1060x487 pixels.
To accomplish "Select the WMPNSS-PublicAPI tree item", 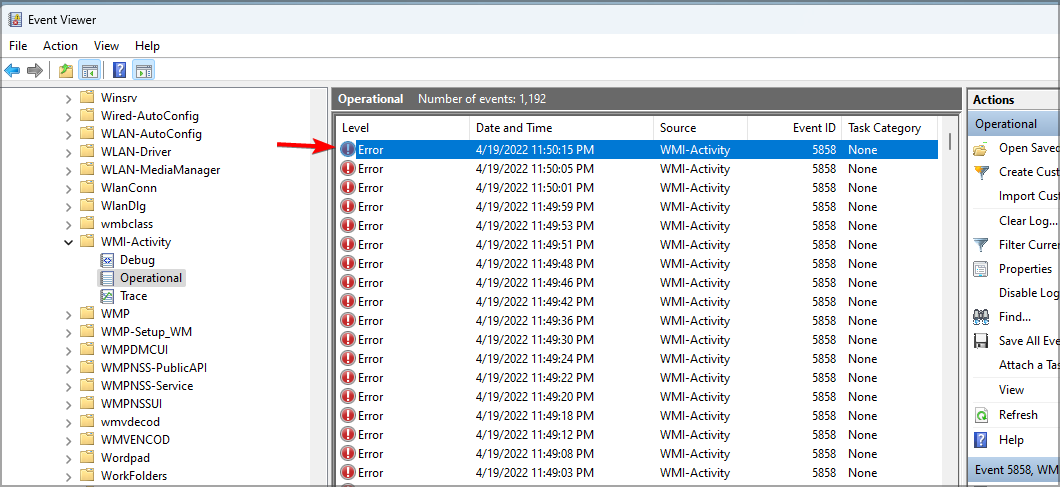I will coord(153,368).
